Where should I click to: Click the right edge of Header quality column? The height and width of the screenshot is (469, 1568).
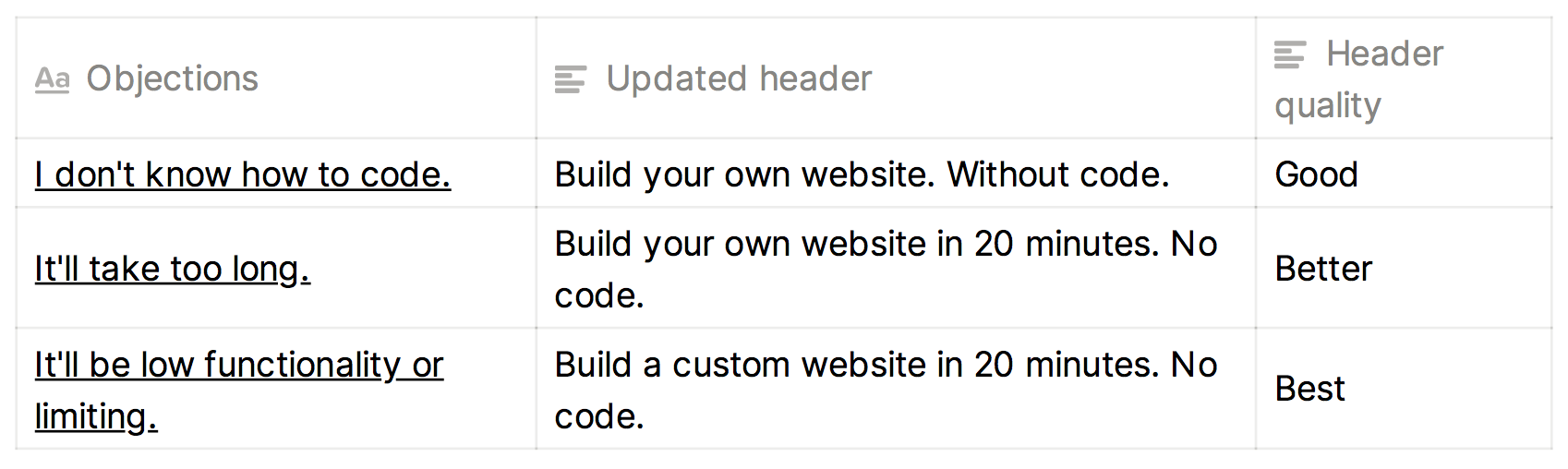pos(1551,79)
